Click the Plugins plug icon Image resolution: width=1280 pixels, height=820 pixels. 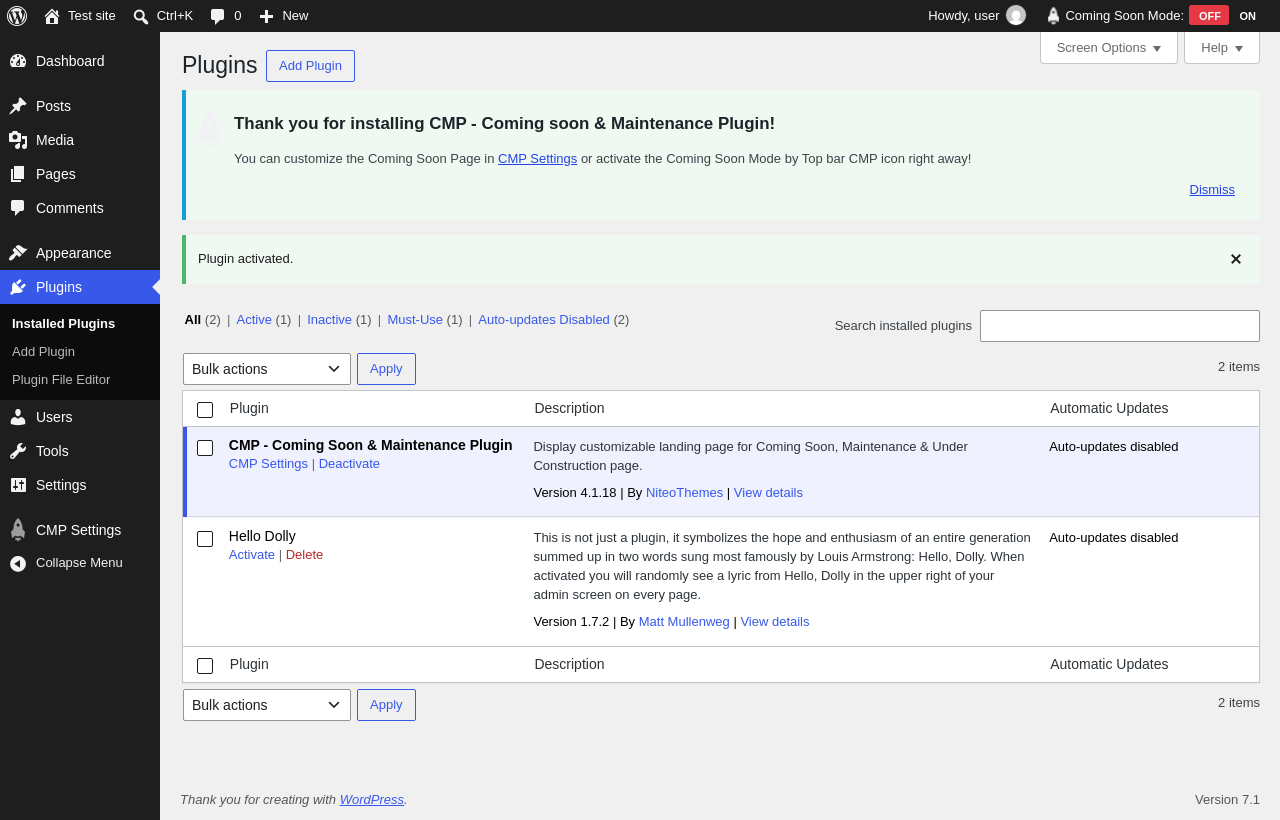18,287
